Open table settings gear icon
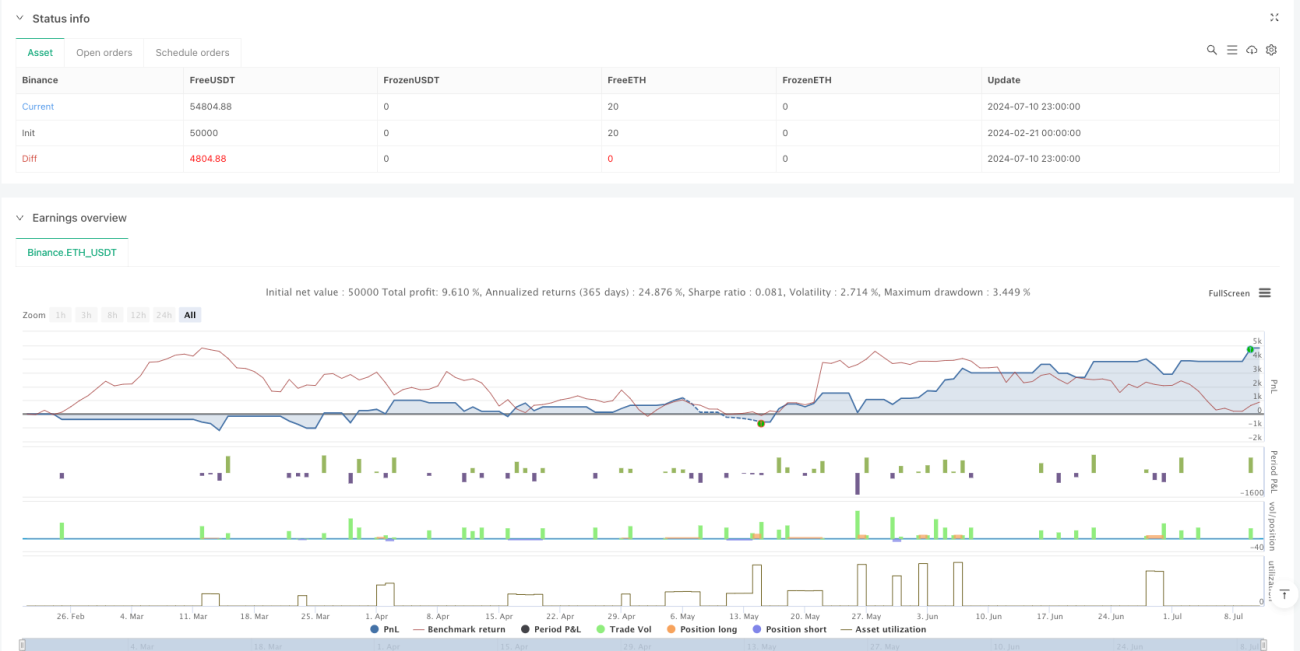Image resolution: width=1300 pixels, height=651 pixels. click(1271, 50)
